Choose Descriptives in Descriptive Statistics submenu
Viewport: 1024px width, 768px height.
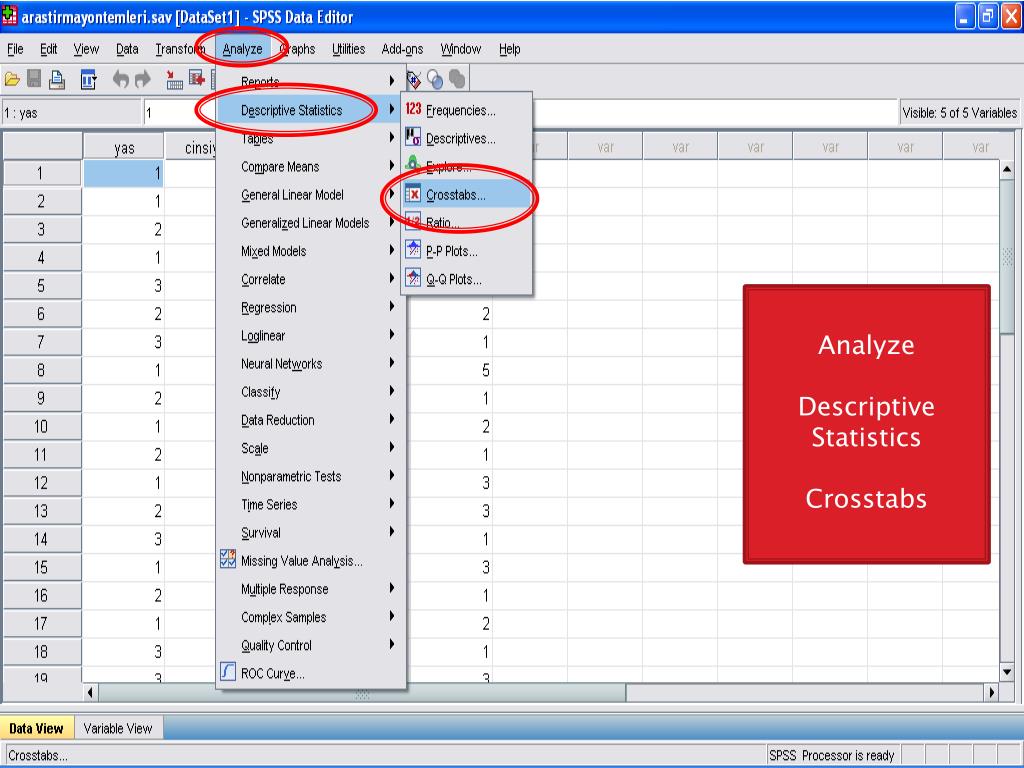[460, 139]
